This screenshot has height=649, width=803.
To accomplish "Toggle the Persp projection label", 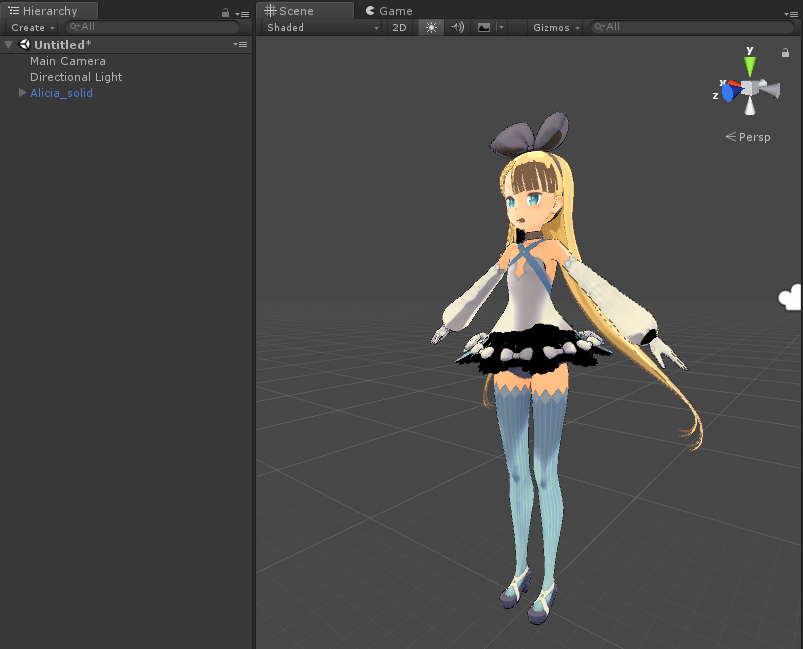I will click(x=748, y=137).
